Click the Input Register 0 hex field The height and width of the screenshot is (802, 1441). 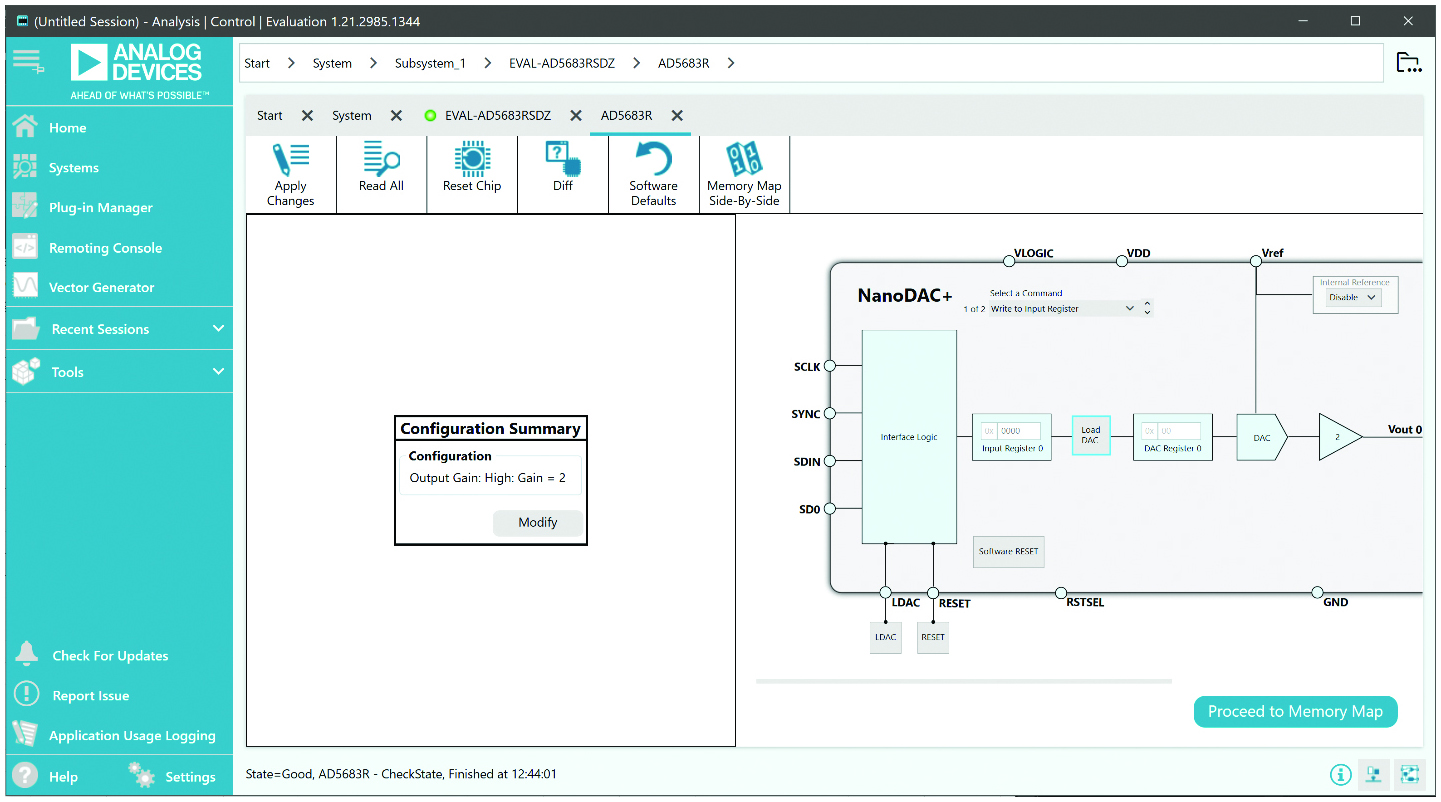[1018, 431]
